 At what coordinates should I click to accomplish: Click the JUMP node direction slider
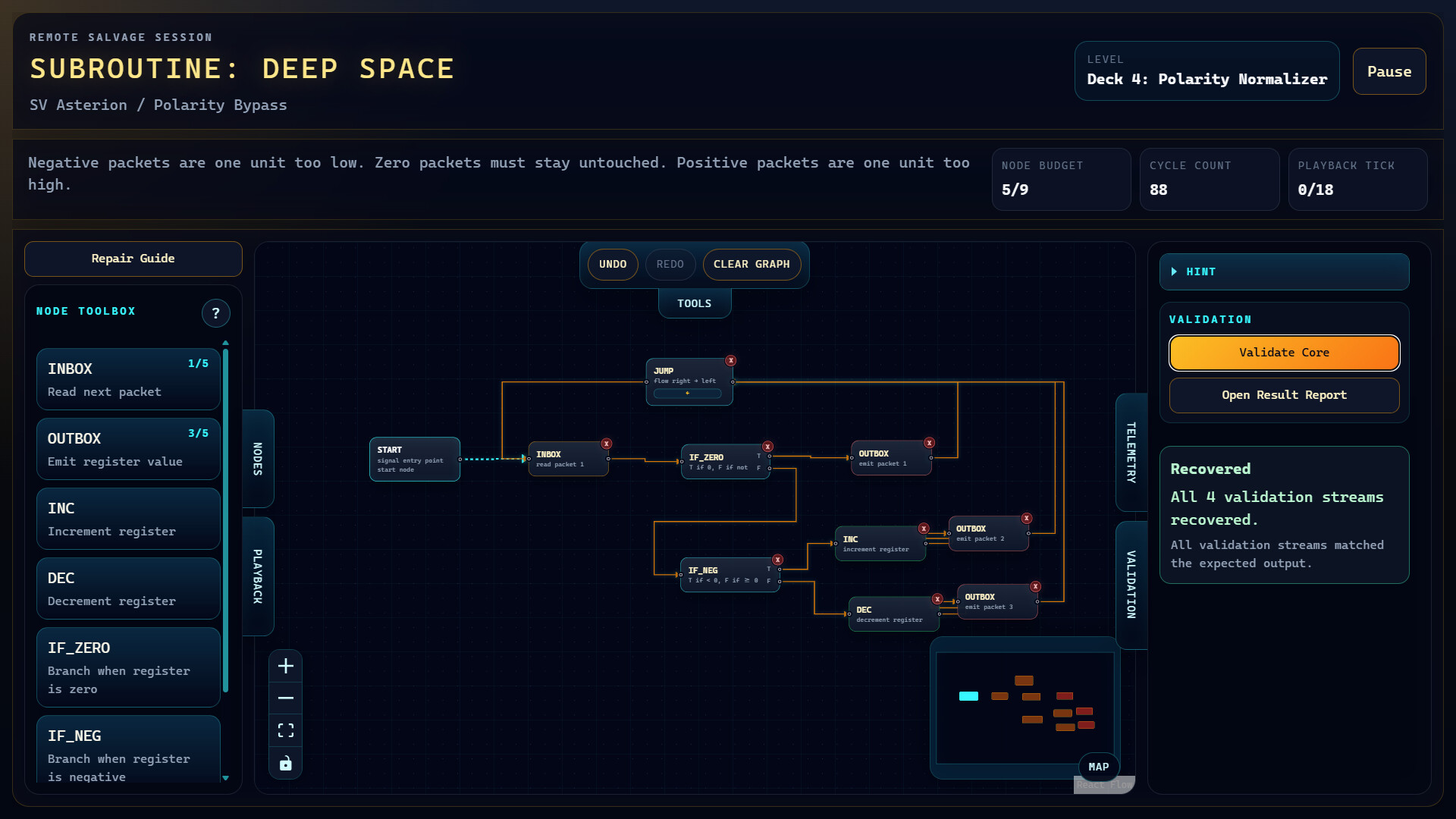point(688,394)
